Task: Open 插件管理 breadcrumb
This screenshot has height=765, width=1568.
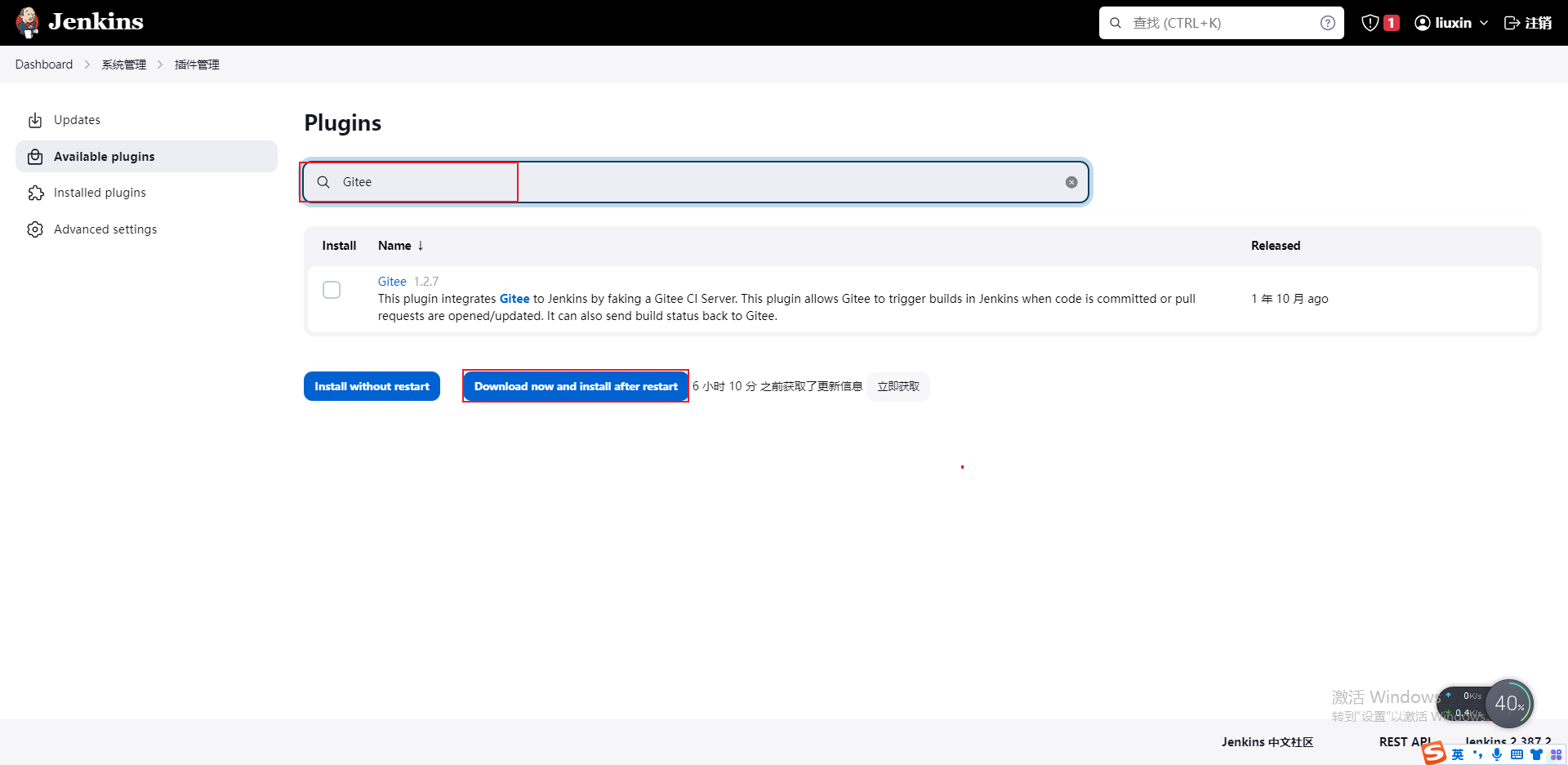Action: pyautogui.click(x=197, y=64)
